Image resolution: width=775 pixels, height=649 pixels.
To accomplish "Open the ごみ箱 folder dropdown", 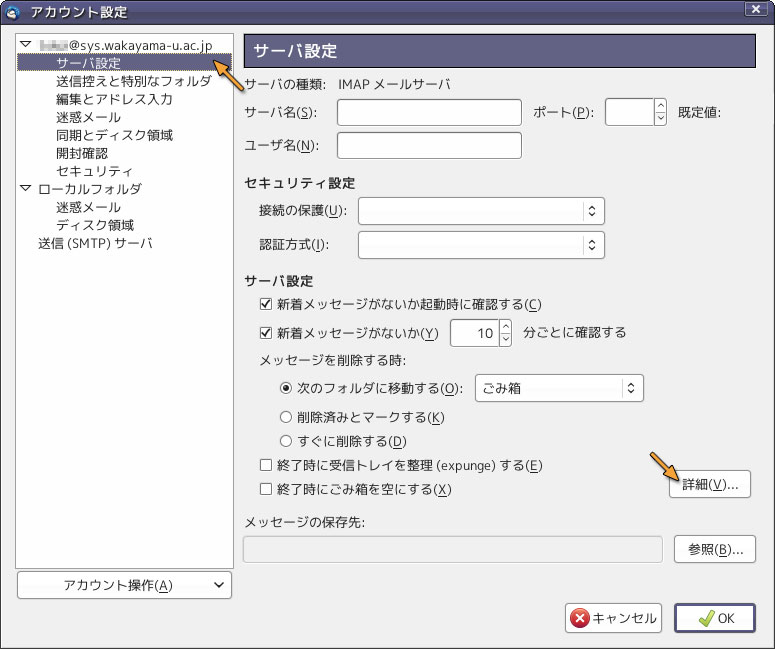I will 559,388.
